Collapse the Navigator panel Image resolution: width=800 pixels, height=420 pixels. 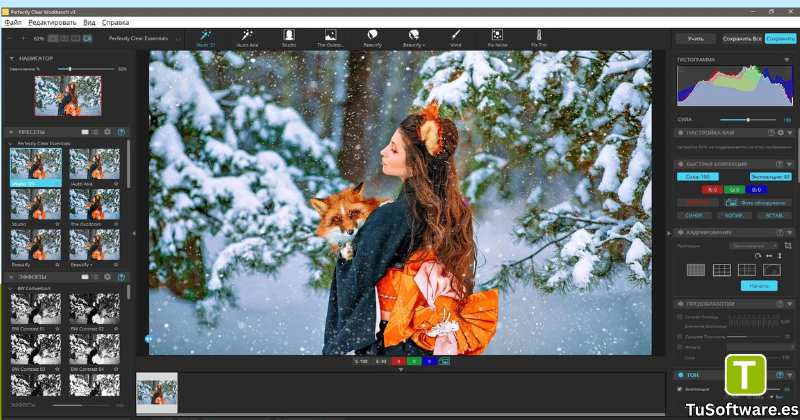tap(11, 59)
